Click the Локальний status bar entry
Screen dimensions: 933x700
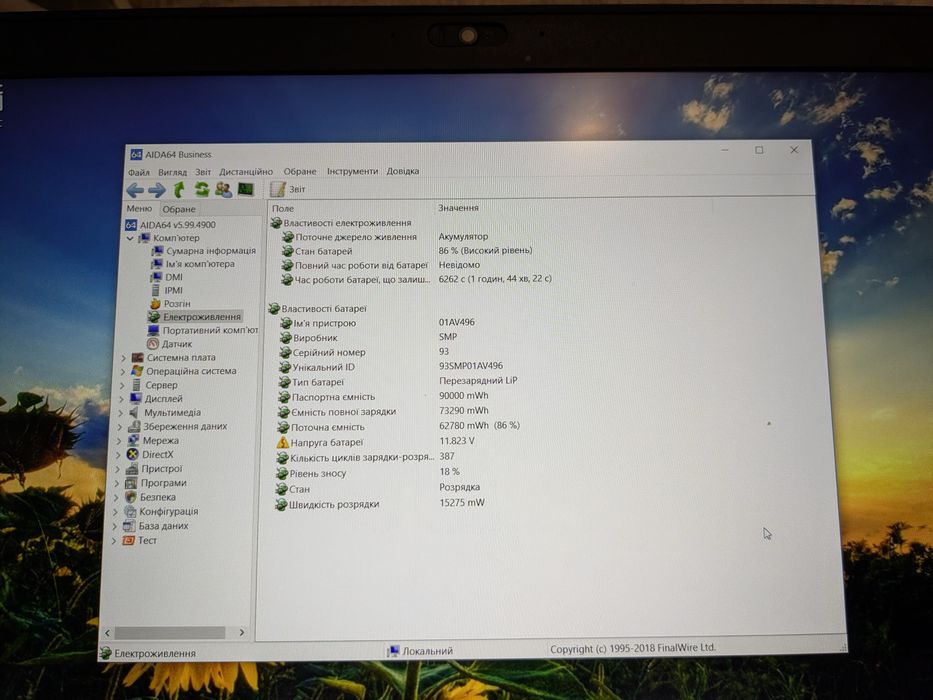(x=421, y=651)
